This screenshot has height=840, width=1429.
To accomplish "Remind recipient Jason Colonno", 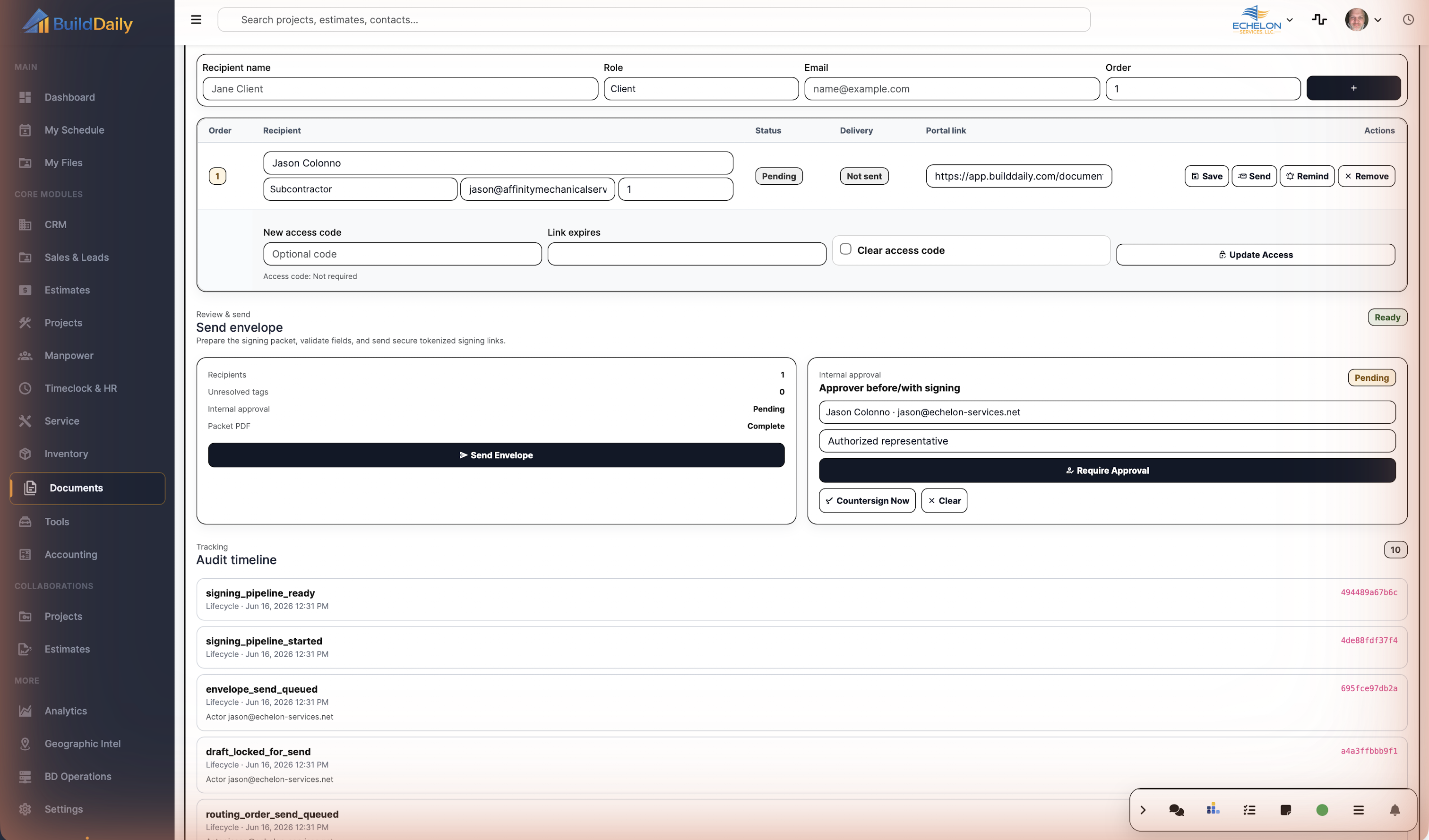I will coord(1307,176).
